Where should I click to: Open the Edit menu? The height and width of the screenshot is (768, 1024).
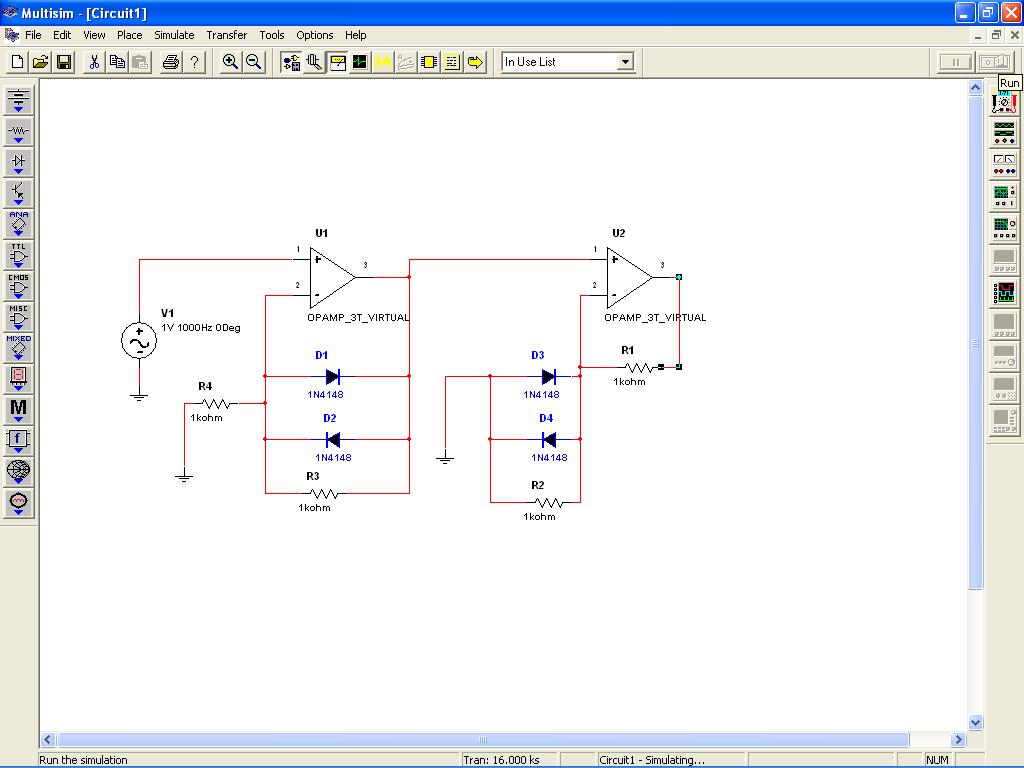[62, 35]
